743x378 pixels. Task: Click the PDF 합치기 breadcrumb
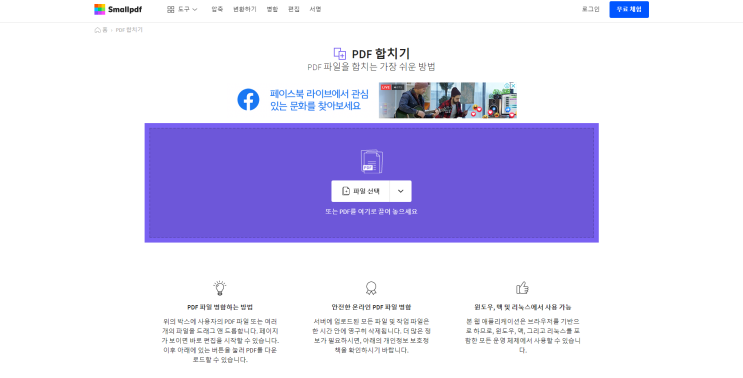click(x=129, y=30)
